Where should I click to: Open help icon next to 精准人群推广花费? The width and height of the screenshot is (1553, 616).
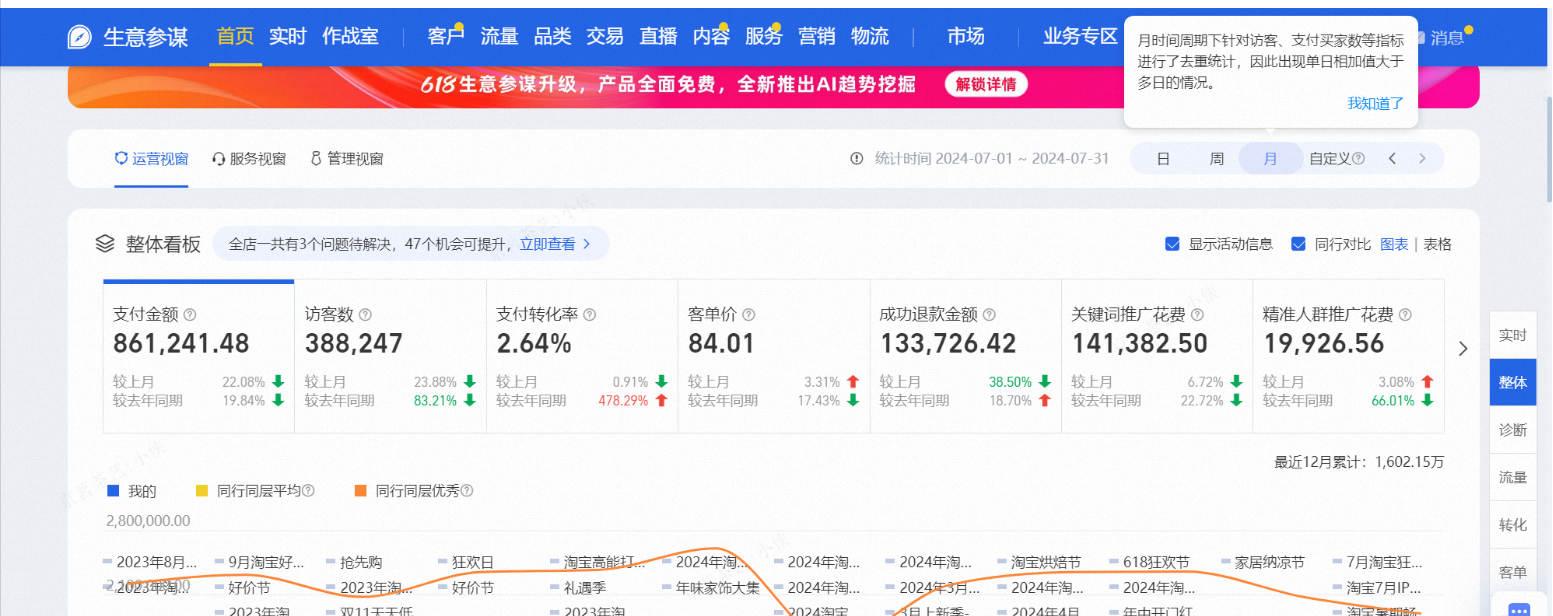point(1405,314)
